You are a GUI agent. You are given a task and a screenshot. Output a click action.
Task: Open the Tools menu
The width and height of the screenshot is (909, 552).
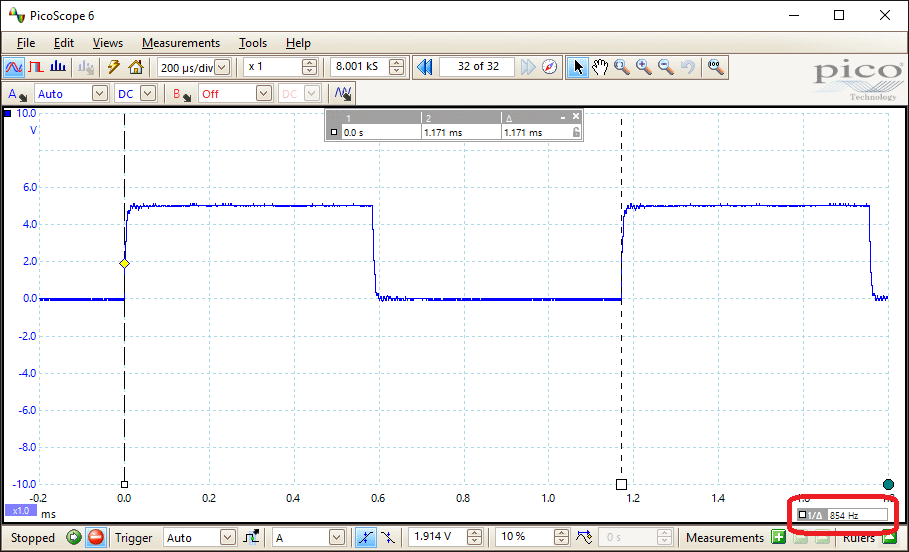click(252, 43)
